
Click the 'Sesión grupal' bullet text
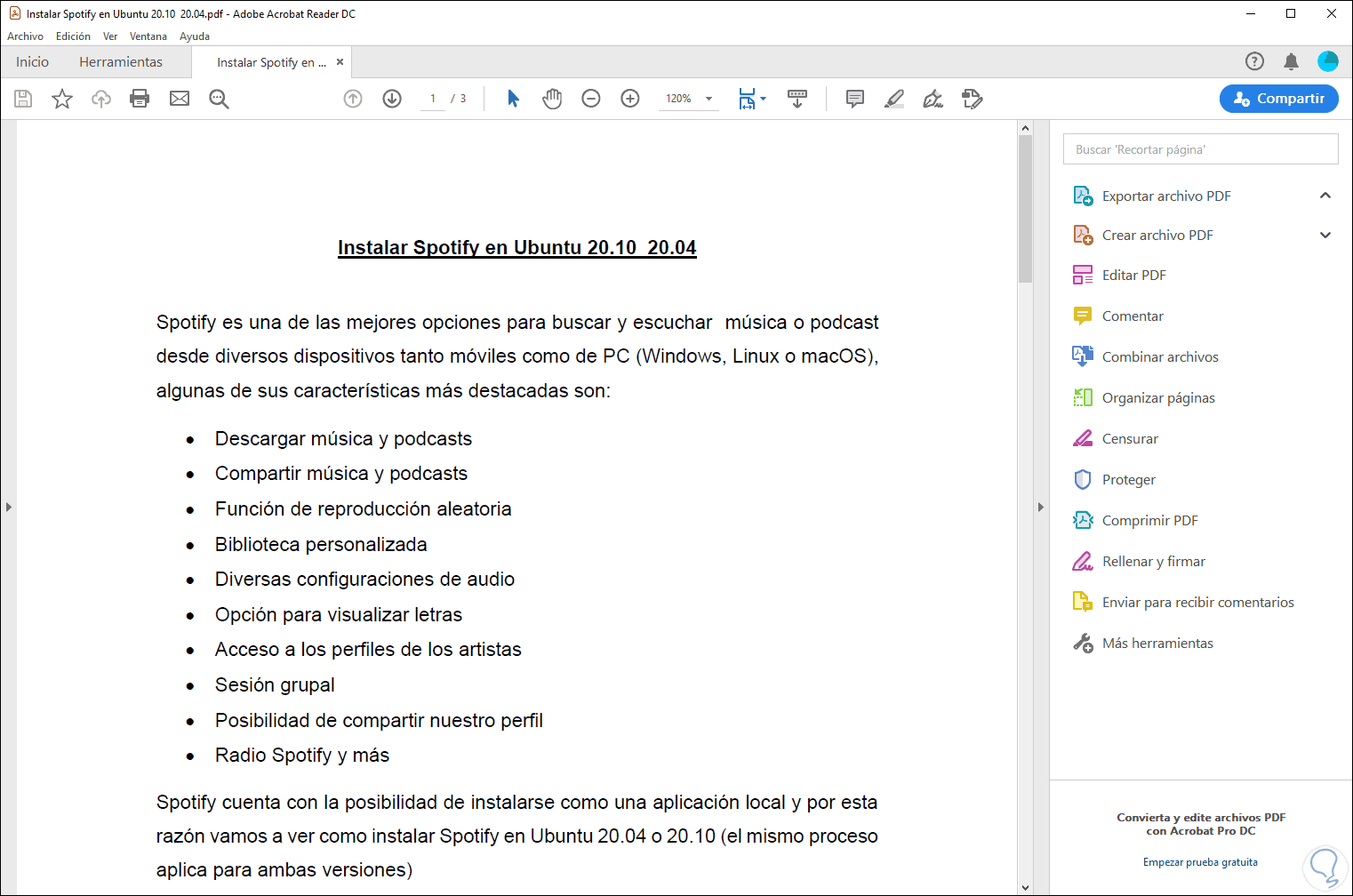click(x=275, y=685)
